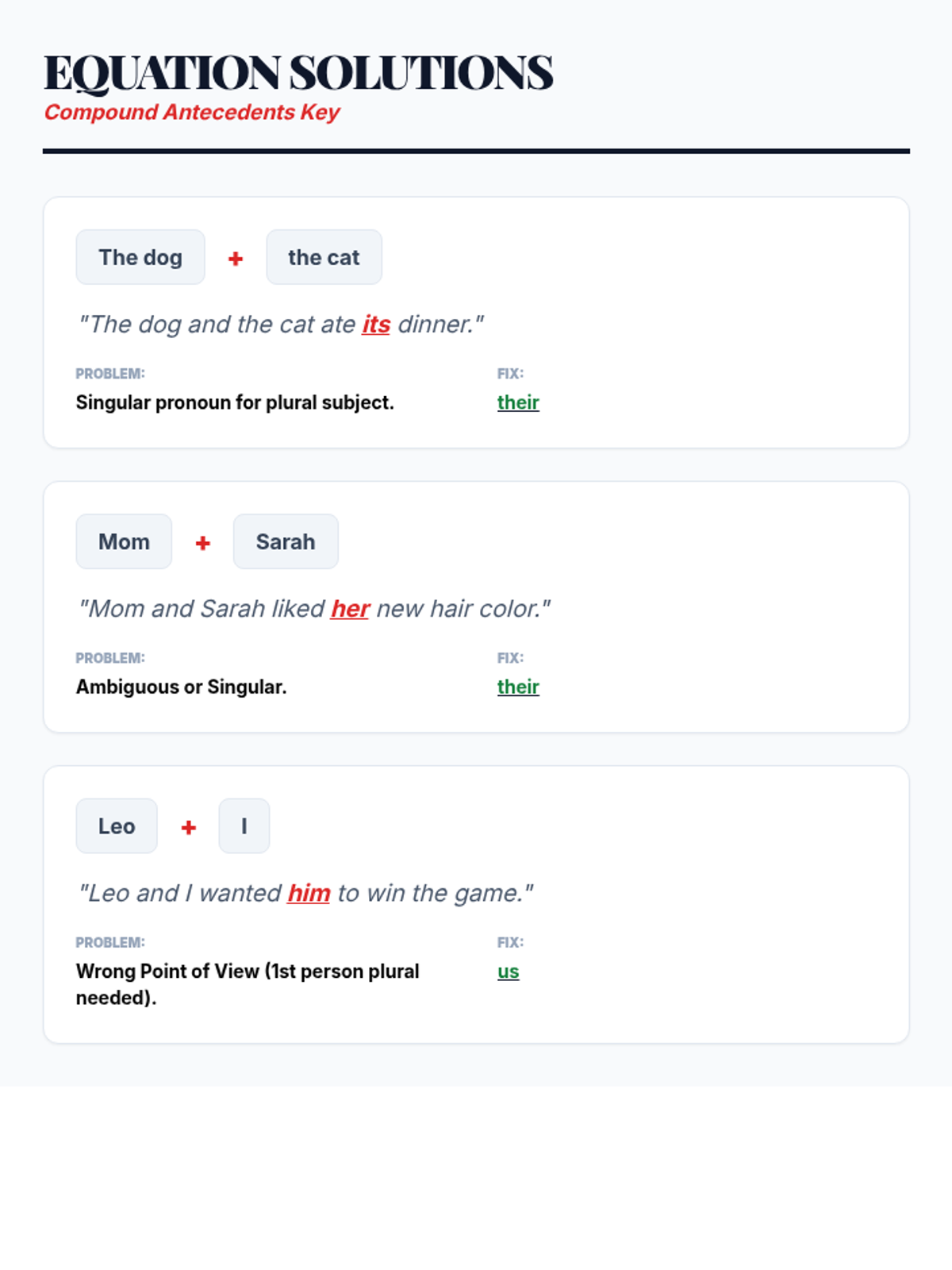Select 'The dog' chip
The image size is (952, 1270).
tap(140, 257)
